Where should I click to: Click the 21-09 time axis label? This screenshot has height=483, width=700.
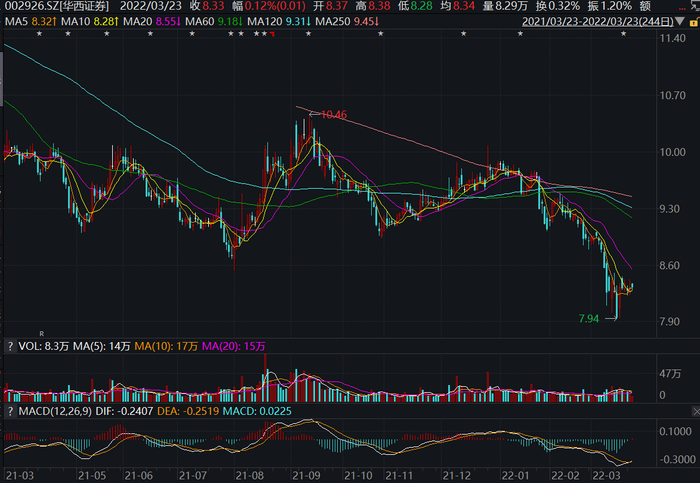pos(306,476)
